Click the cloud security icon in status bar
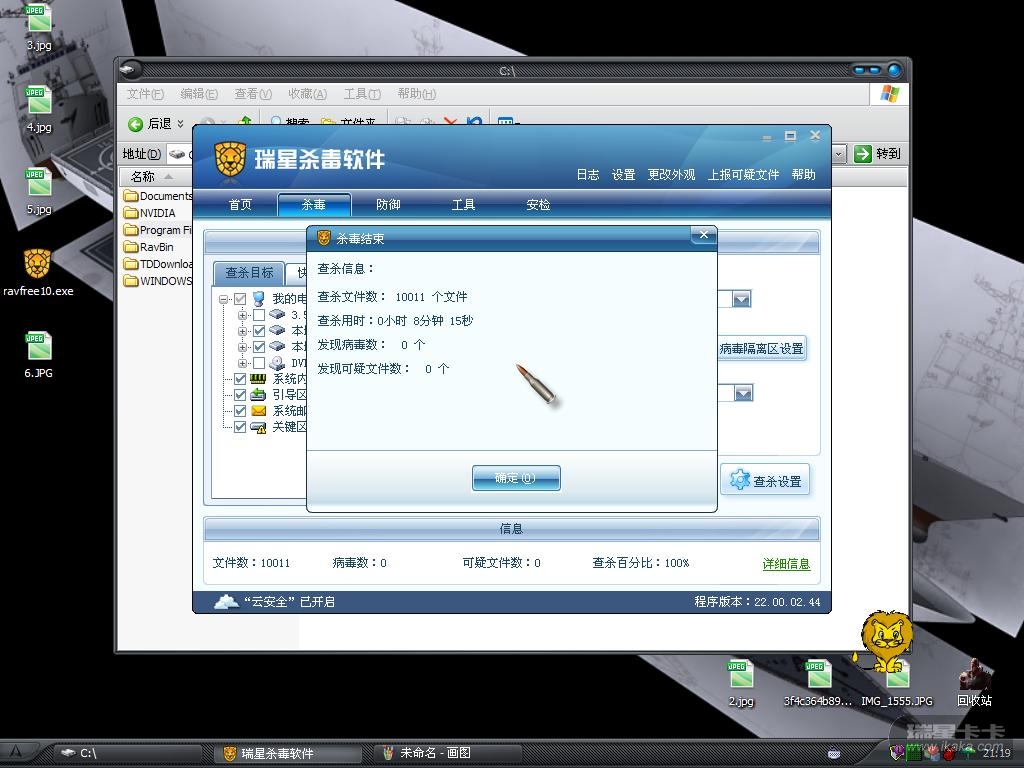Screen dimensions: 1024x768 click(x=226, y=601)
